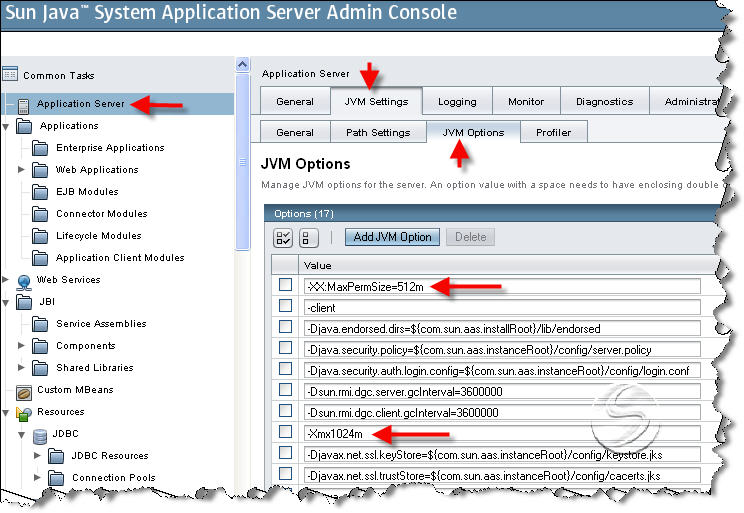Check the ssl.keyStore option checkbox
Screen dimensions: 744x513
(285, 453)
